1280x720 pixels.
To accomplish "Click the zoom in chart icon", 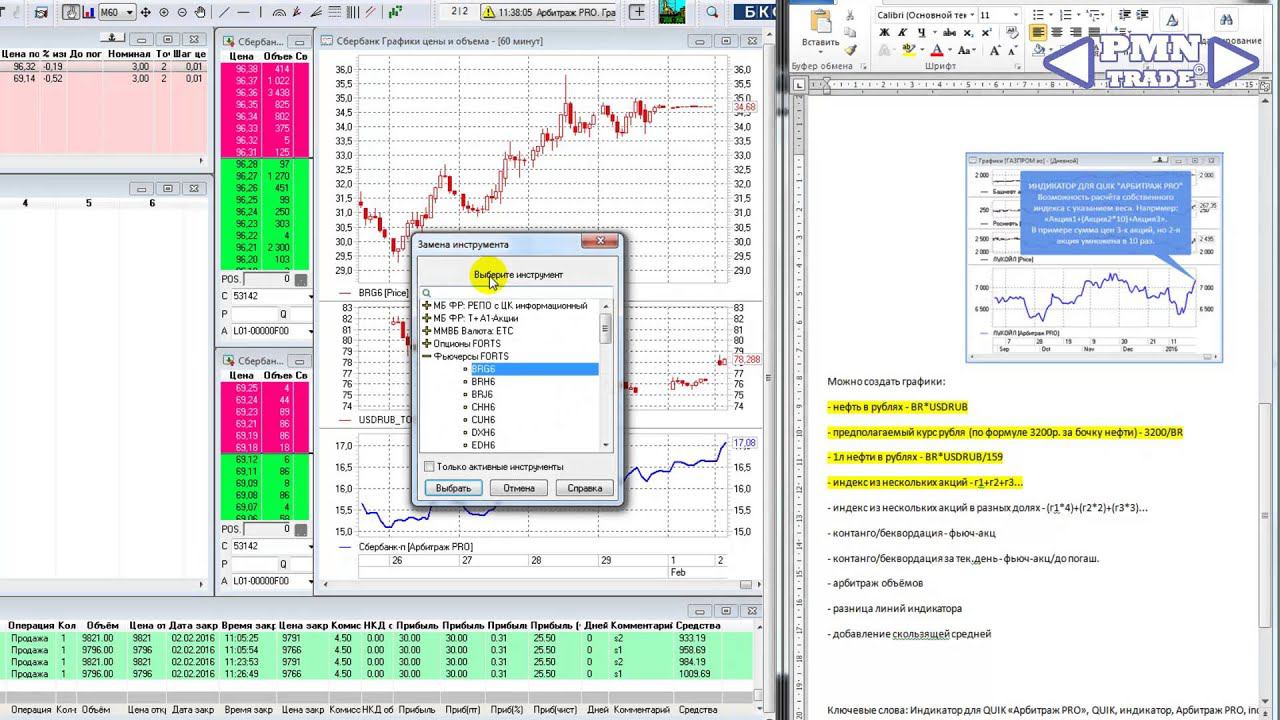I will coord(164,12).
